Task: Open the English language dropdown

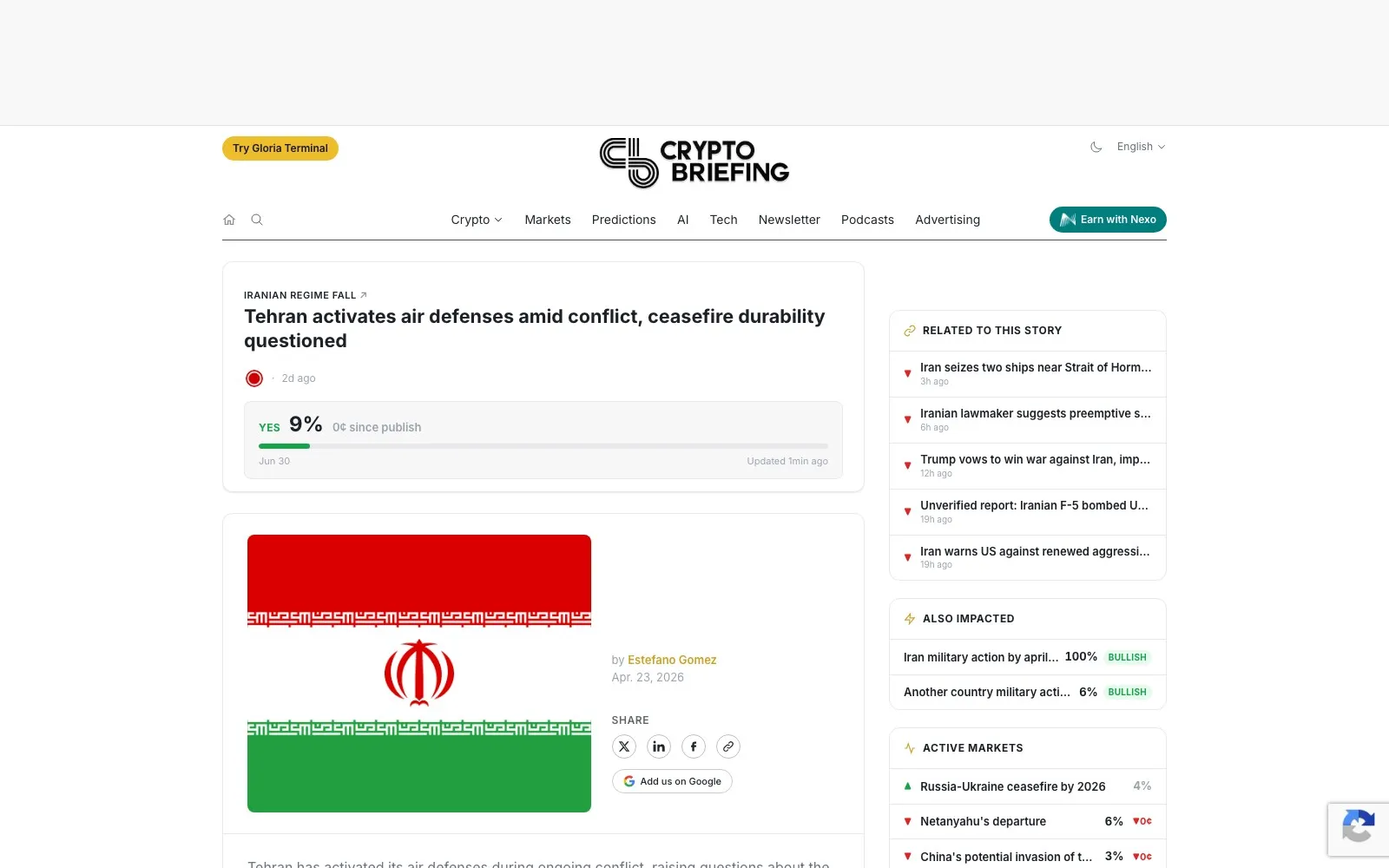Action: point(1141,147)
